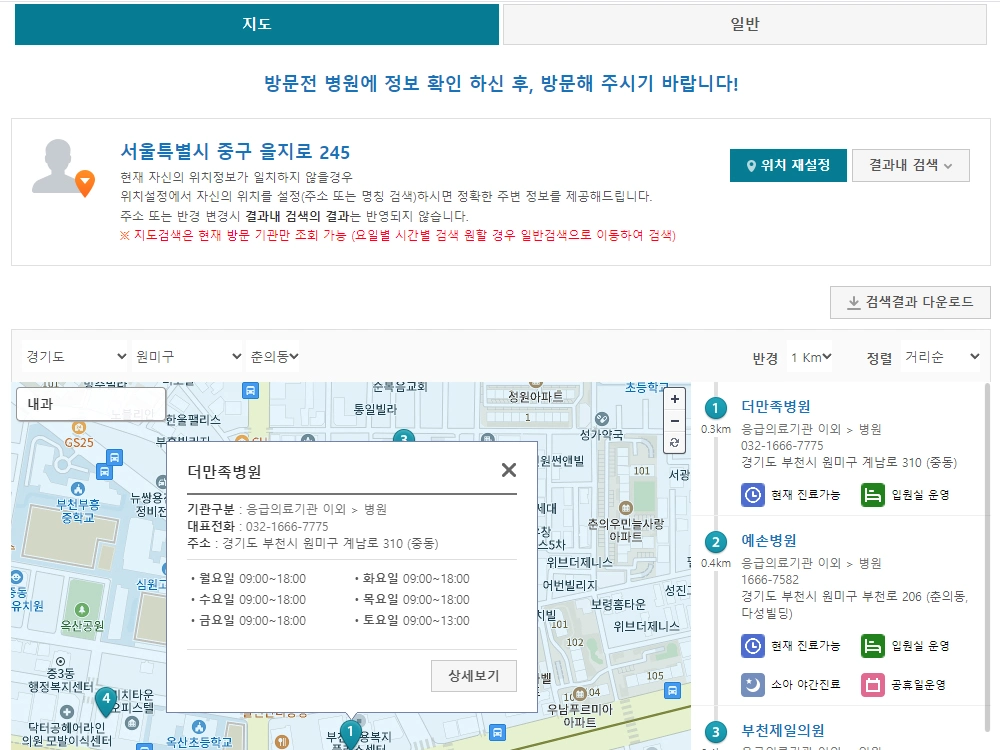Screen dimensions: 1000x750
Task: Click the 공휴일운영 calendar icon
Action: [x=872, y=685]
